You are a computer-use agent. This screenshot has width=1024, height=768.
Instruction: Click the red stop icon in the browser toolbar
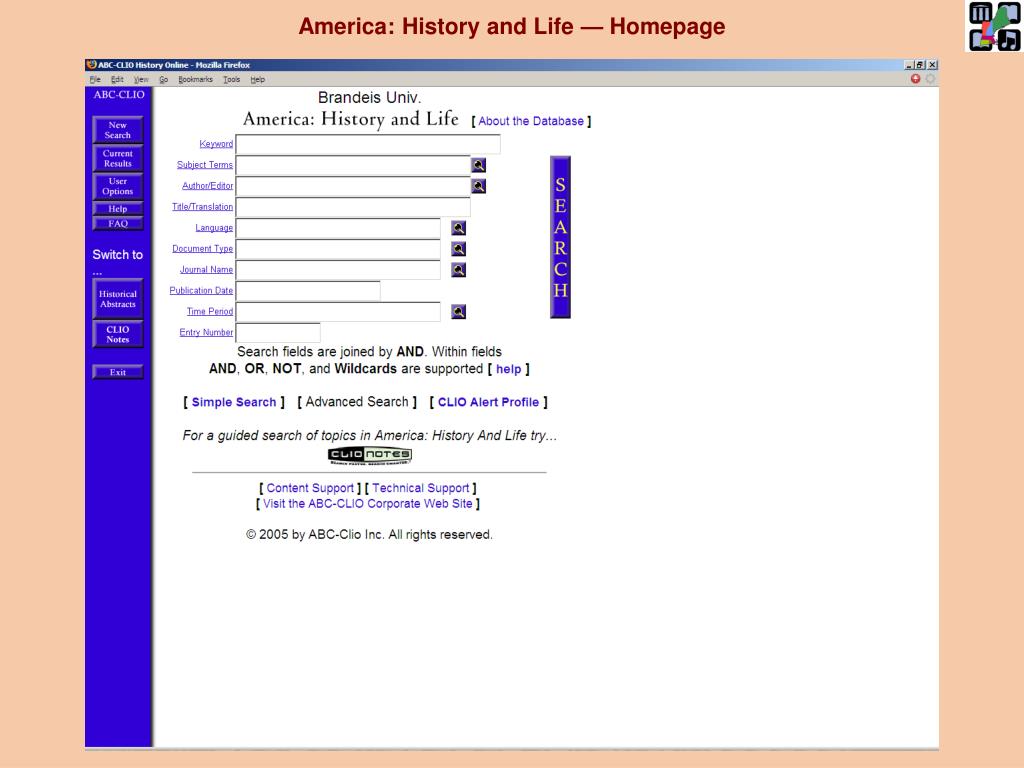(916, 79)
